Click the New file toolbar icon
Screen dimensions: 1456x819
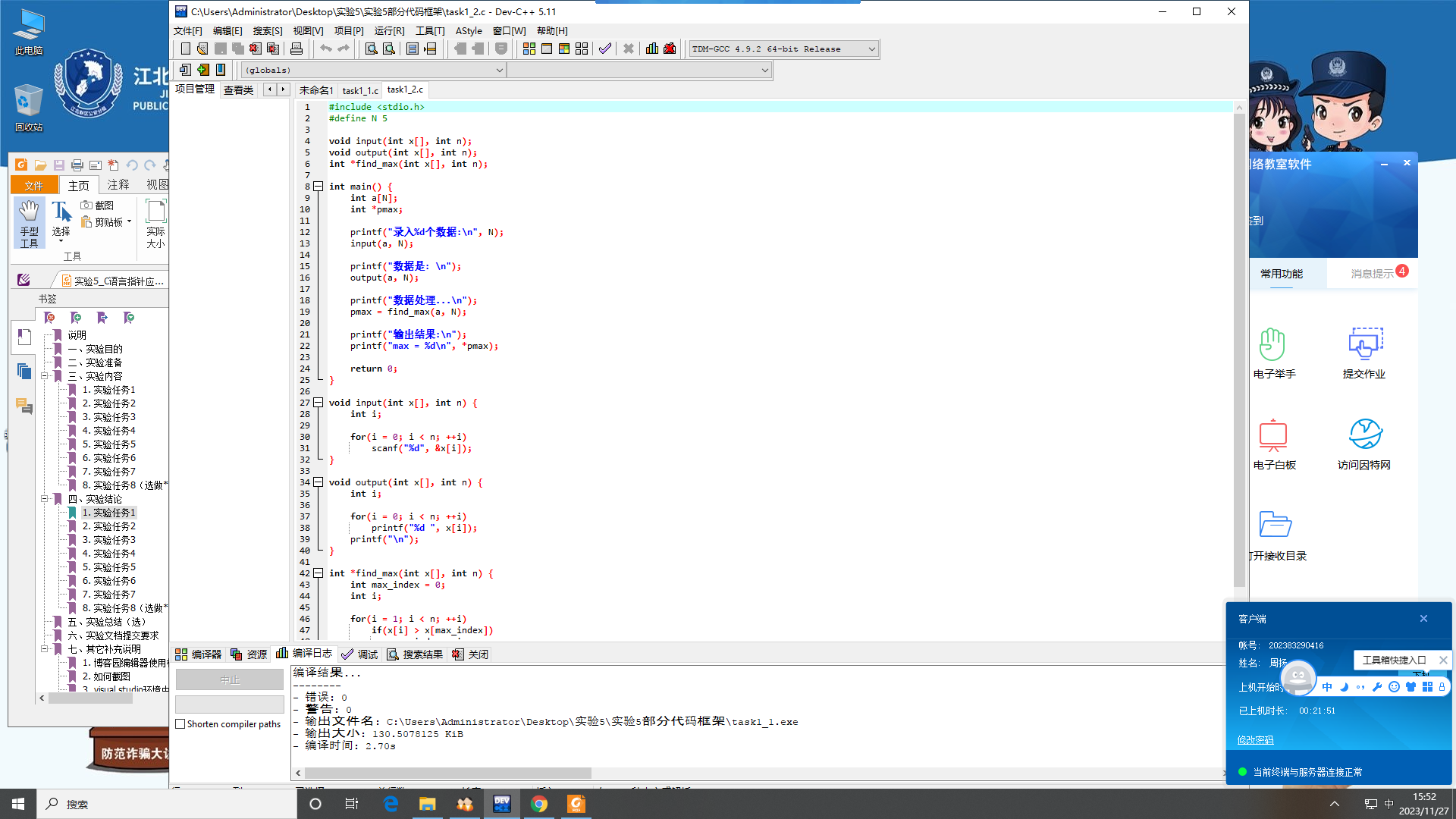click(186, 49)
